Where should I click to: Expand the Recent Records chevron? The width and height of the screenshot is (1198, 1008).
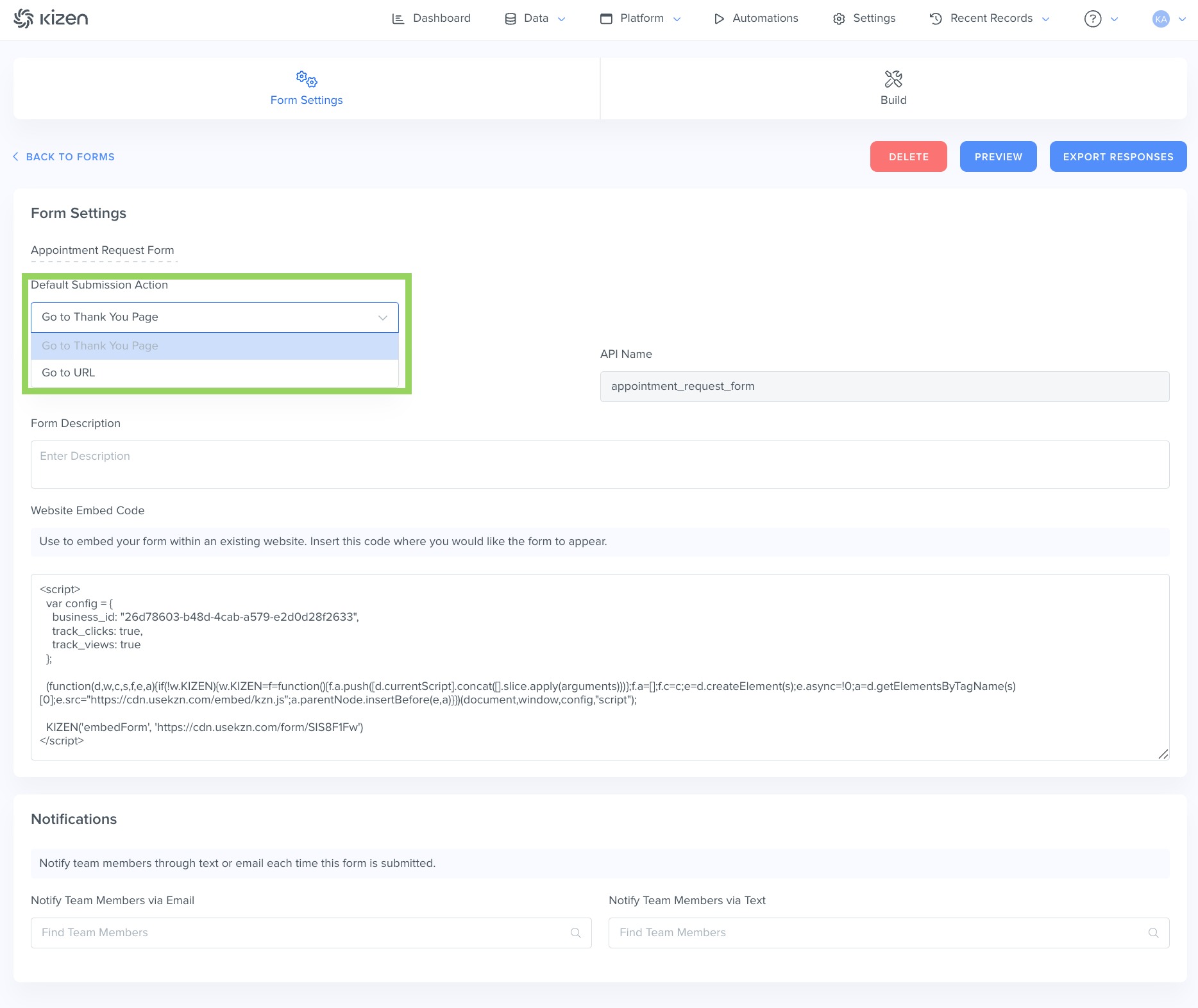[x=1046, y=19]
